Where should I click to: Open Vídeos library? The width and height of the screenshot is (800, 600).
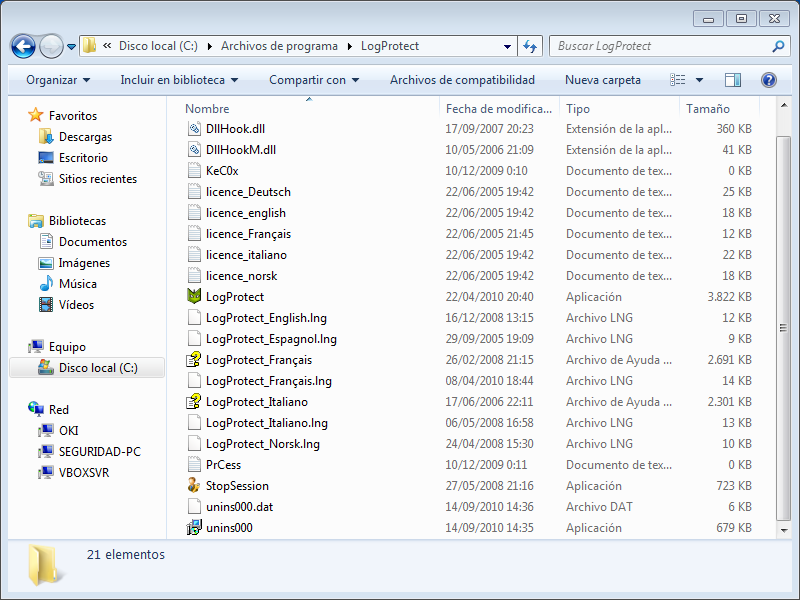click(x=66, y=305)
